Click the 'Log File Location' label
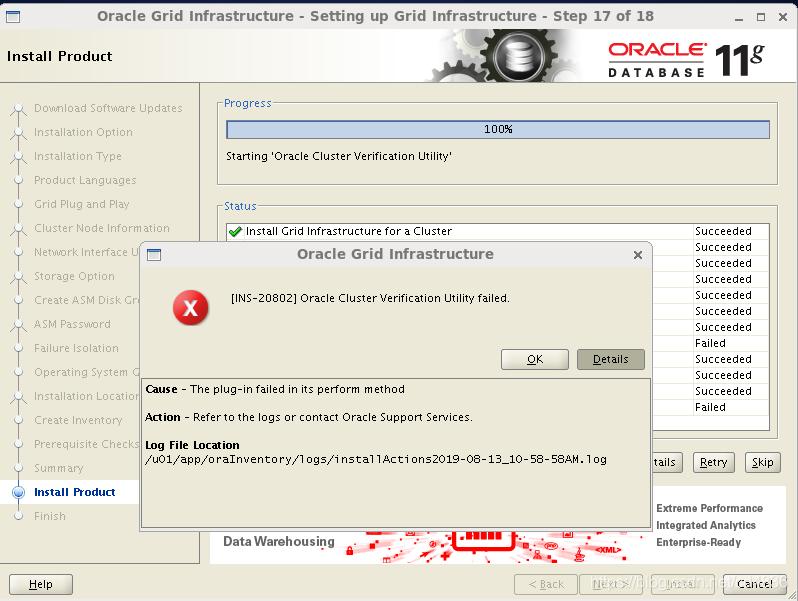Viewport: 798px width, 601px height. [192, 445]
